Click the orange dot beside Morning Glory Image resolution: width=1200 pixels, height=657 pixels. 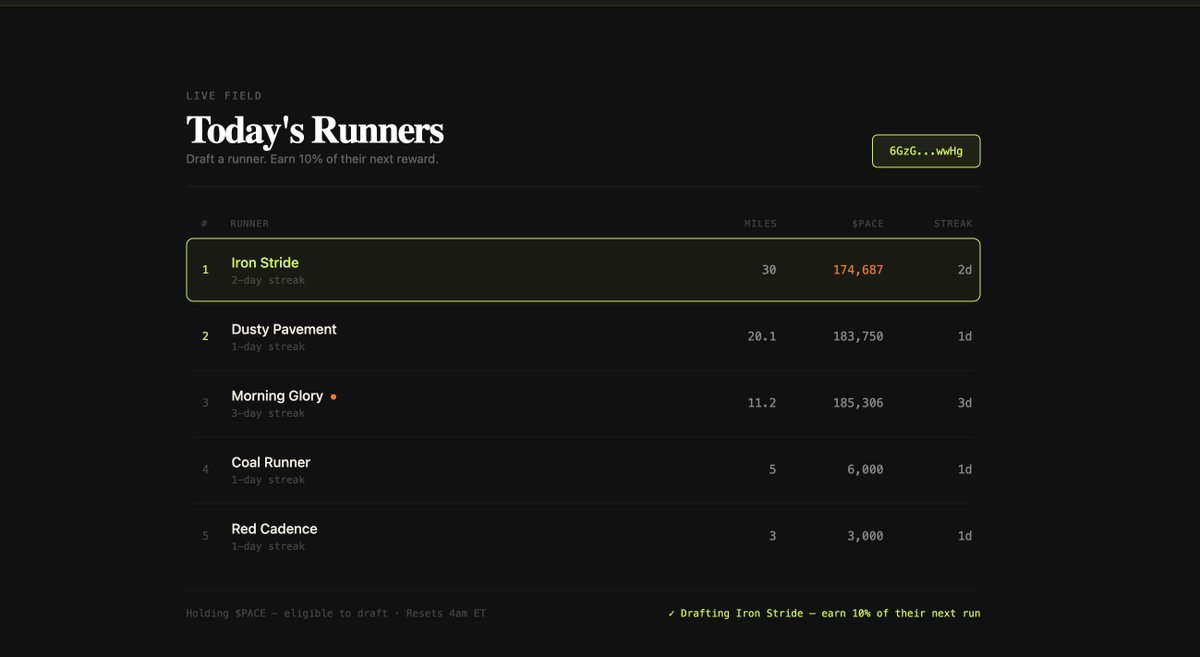333,397
